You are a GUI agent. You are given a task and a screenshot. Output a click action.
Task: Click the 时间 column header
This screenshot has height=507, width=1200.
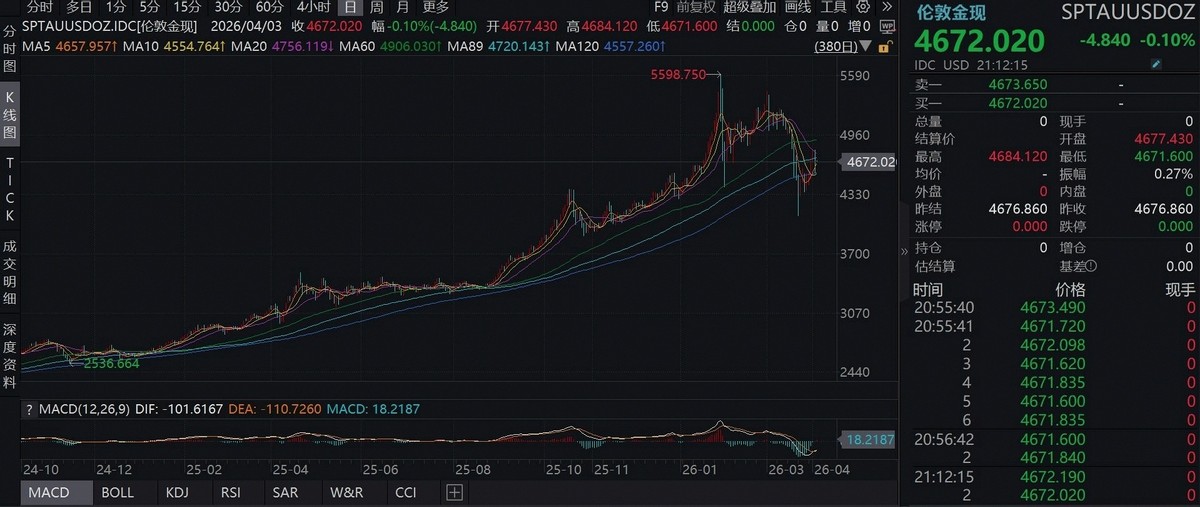coord(928,289)
